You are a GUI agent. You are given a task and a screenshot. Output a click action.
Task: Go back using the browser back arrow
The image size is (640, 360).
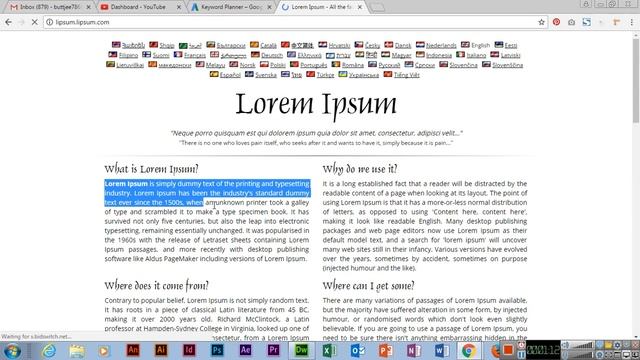click(x=9, y=22)
